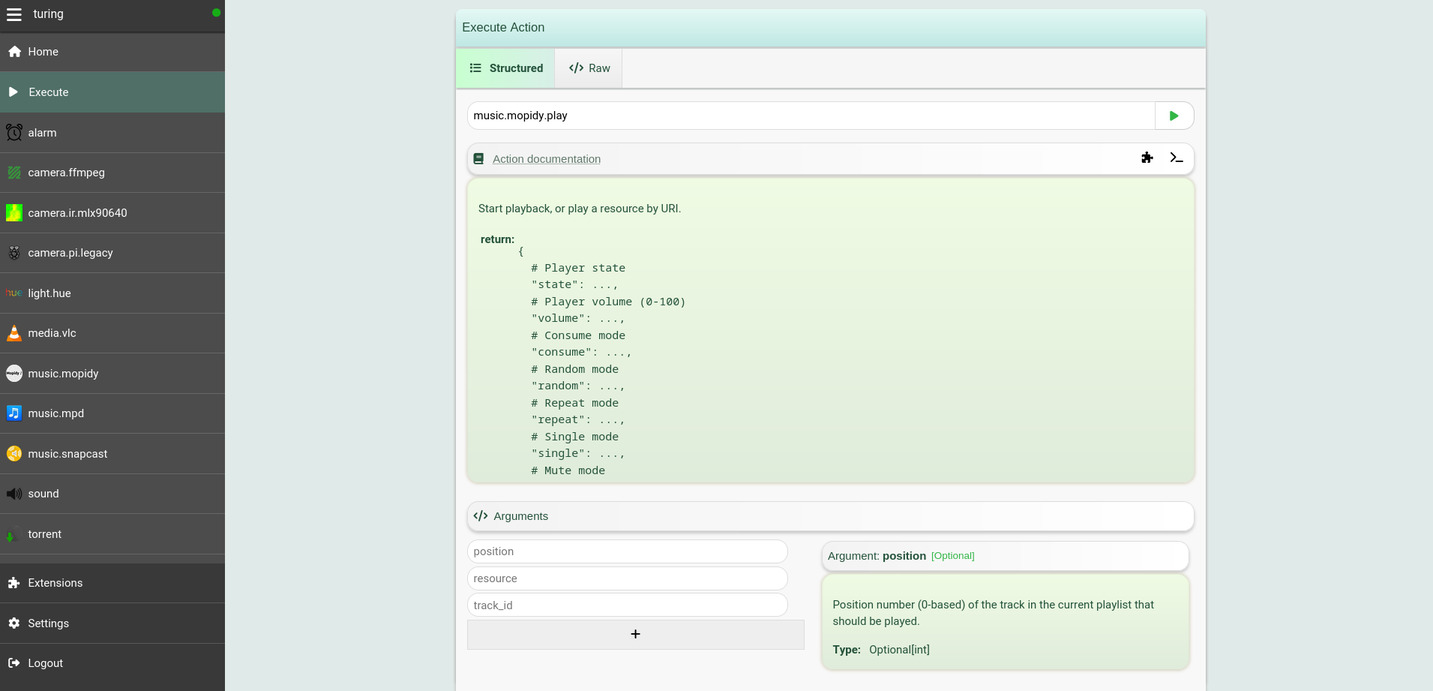
Task: Click the plus button to add an argument
Action: 635,633
